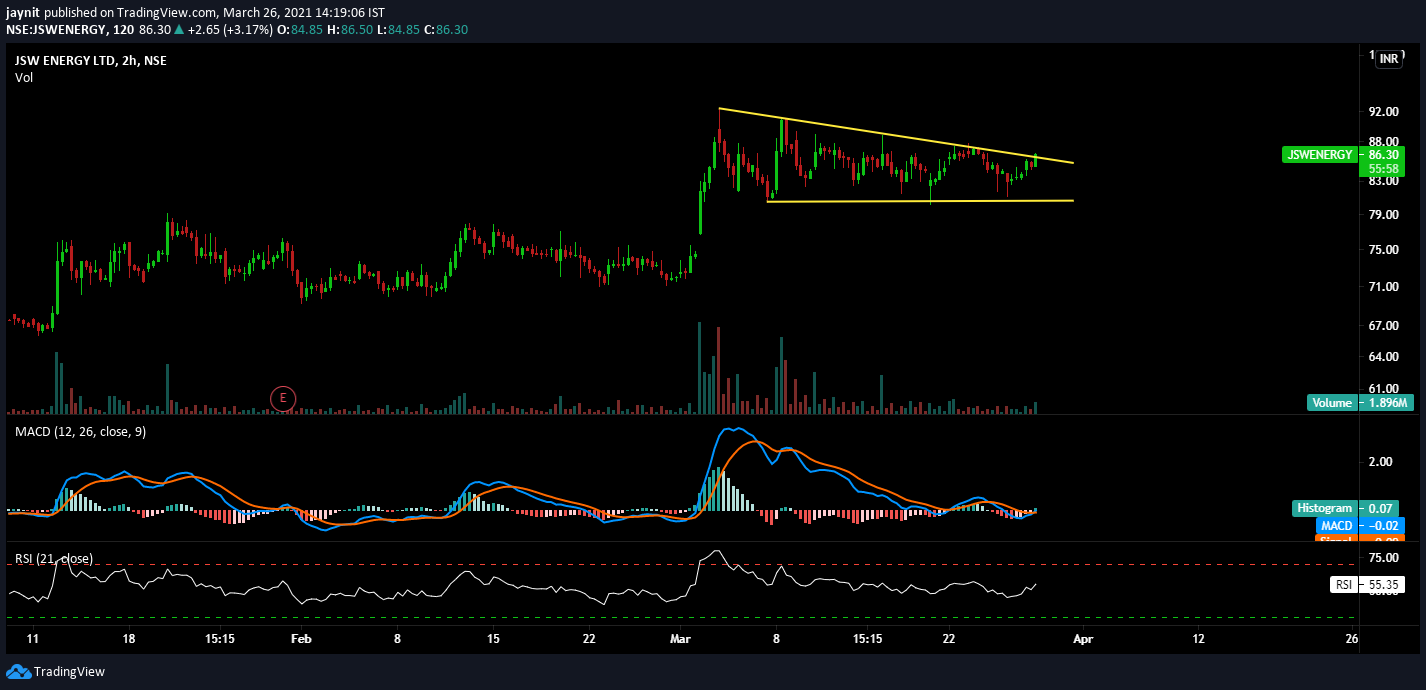Click the Histogram 0.07 value label
The height and width of the screenshot is (690, 1426).
pyautogui.click(x=1348, y=508)
